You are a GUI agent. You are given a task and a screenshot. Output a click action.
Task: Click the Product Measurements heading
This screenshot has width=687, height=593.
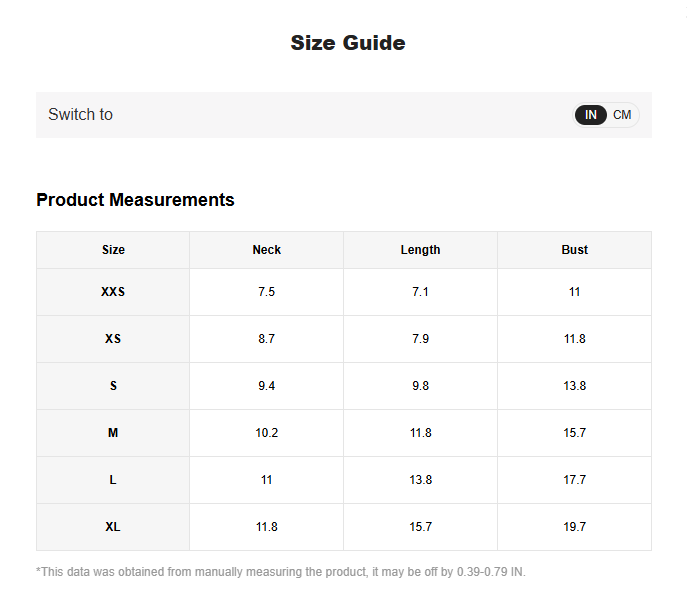(x=135, y=200)
